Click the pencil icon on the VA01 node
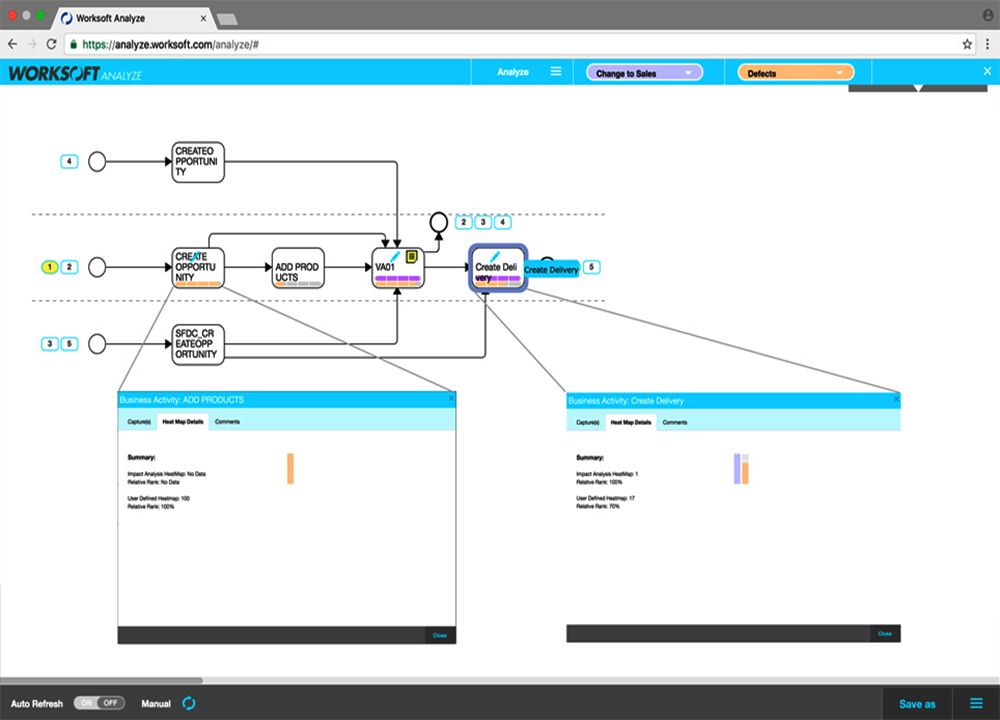The width and height of the screenshot is (1000, 720). tap(395, 256)
